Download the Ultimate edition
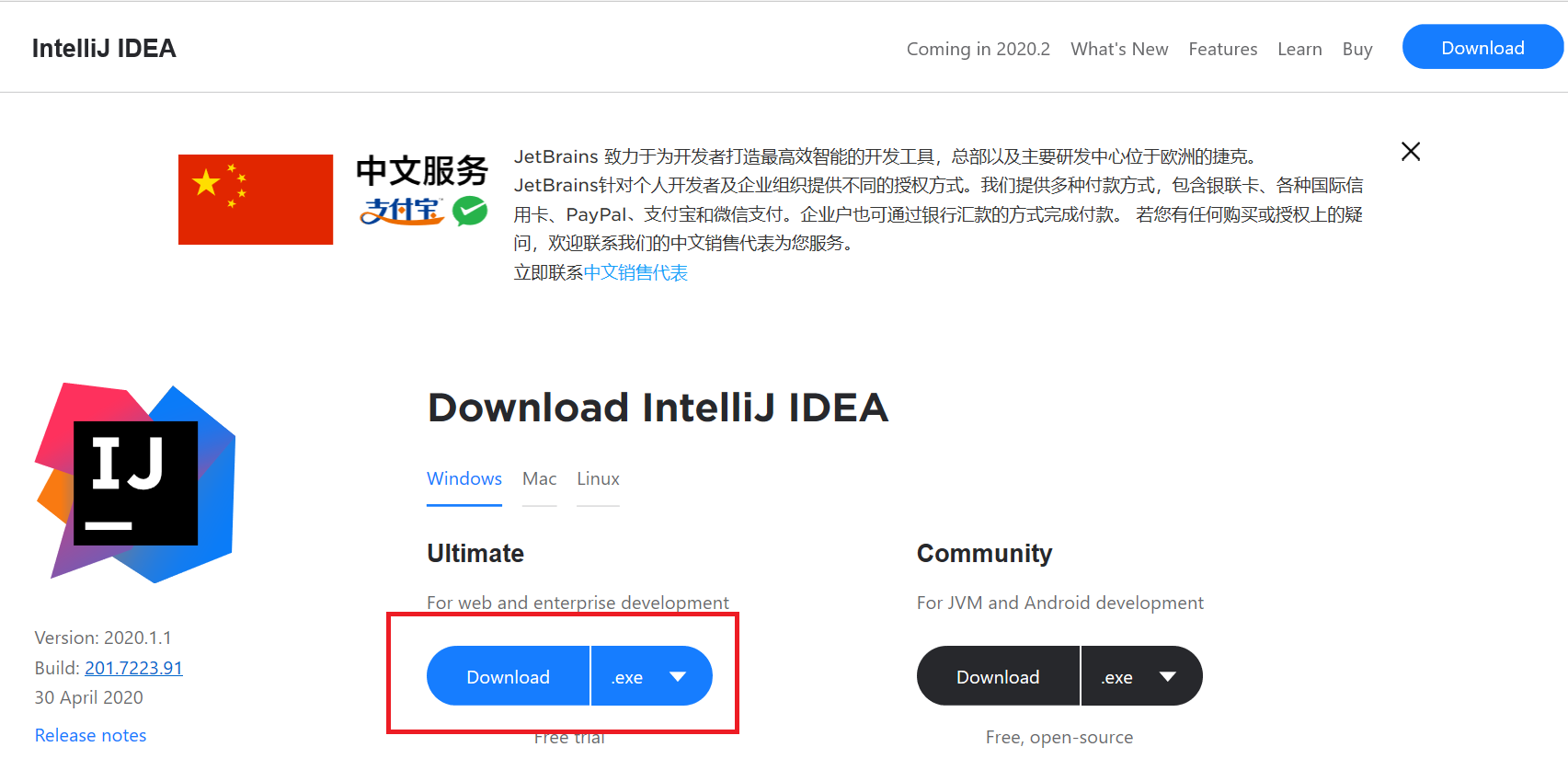The height and width of the screenshot is (770, 1568). point(508,676)
